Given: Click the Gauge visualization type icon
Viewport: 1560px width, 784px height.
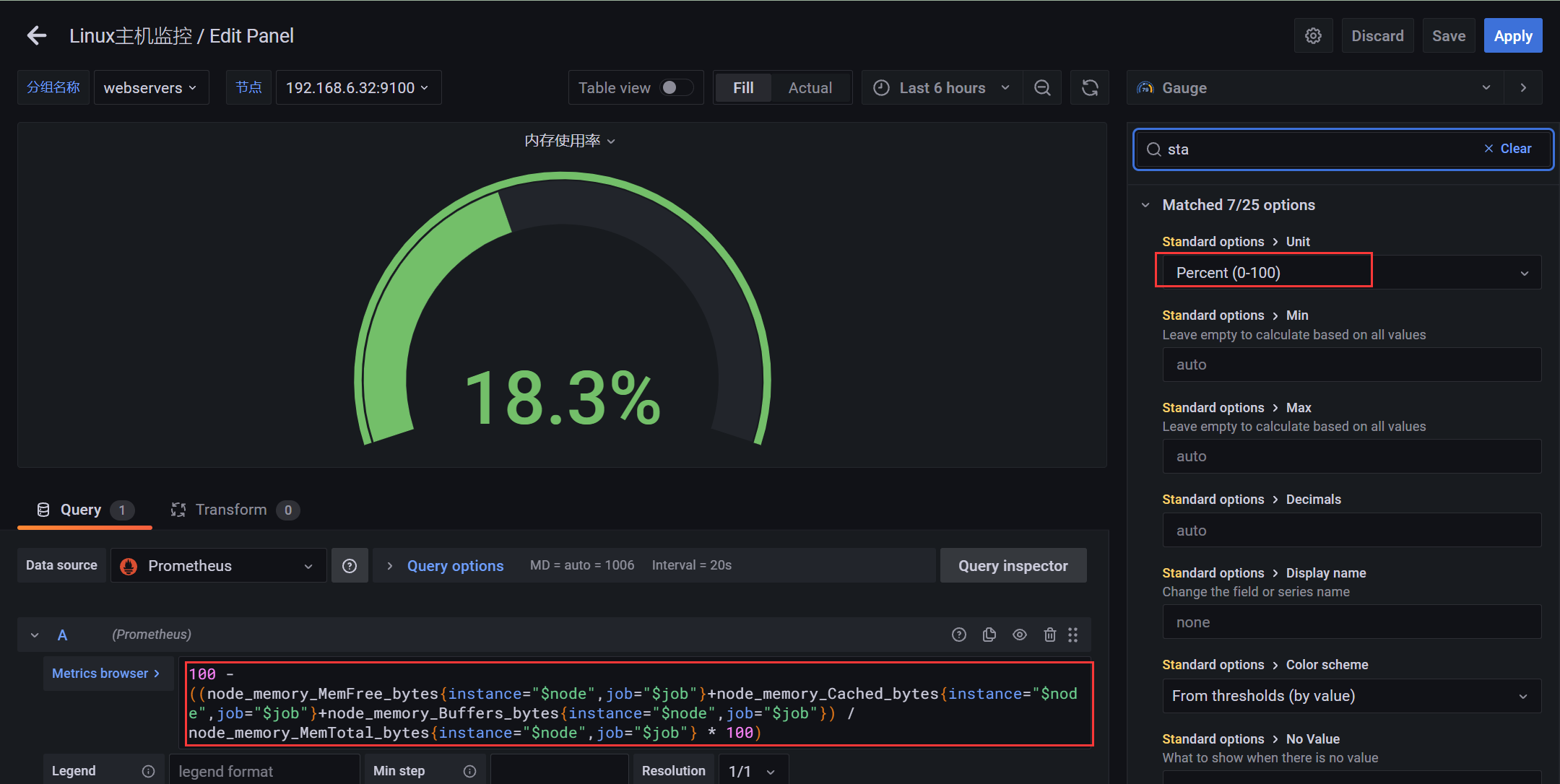Looking at the screenshot, I should (1145, 87).
